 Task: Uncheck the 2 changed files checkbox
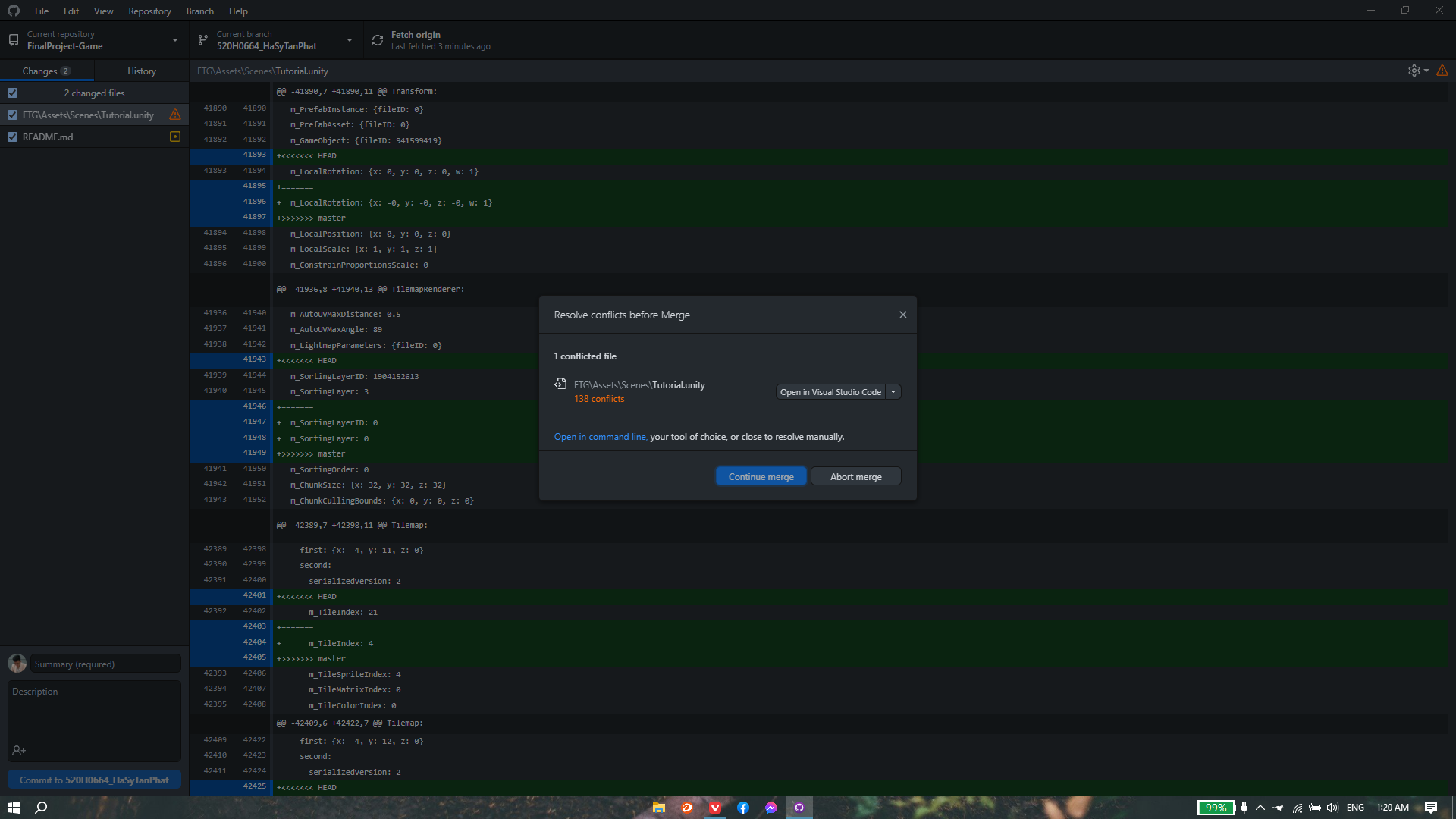point(13,93)
